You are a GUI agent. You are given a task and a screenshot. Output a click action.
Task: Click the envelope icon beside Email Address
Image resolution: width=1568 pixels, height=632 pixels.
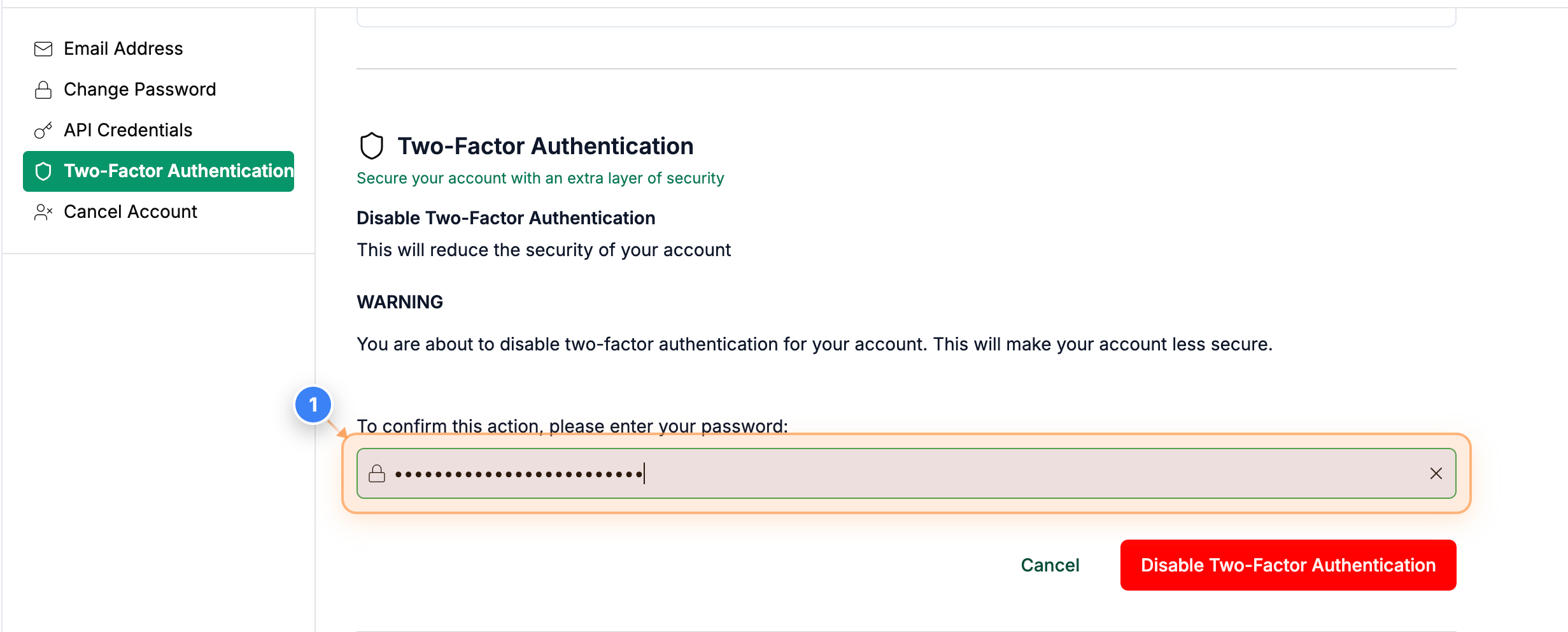point(43,48)
